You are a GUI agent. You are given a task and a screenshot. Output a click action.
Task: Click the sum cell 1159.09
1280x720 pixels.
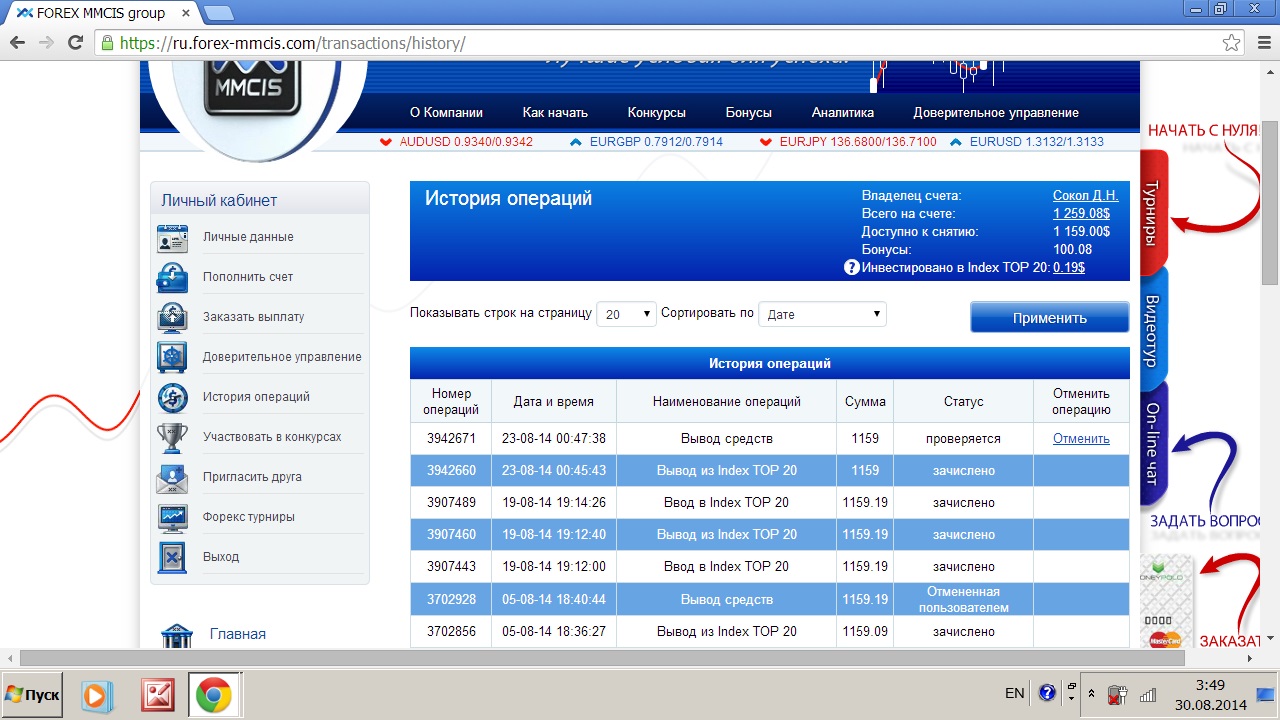click(x=865, y=631)
